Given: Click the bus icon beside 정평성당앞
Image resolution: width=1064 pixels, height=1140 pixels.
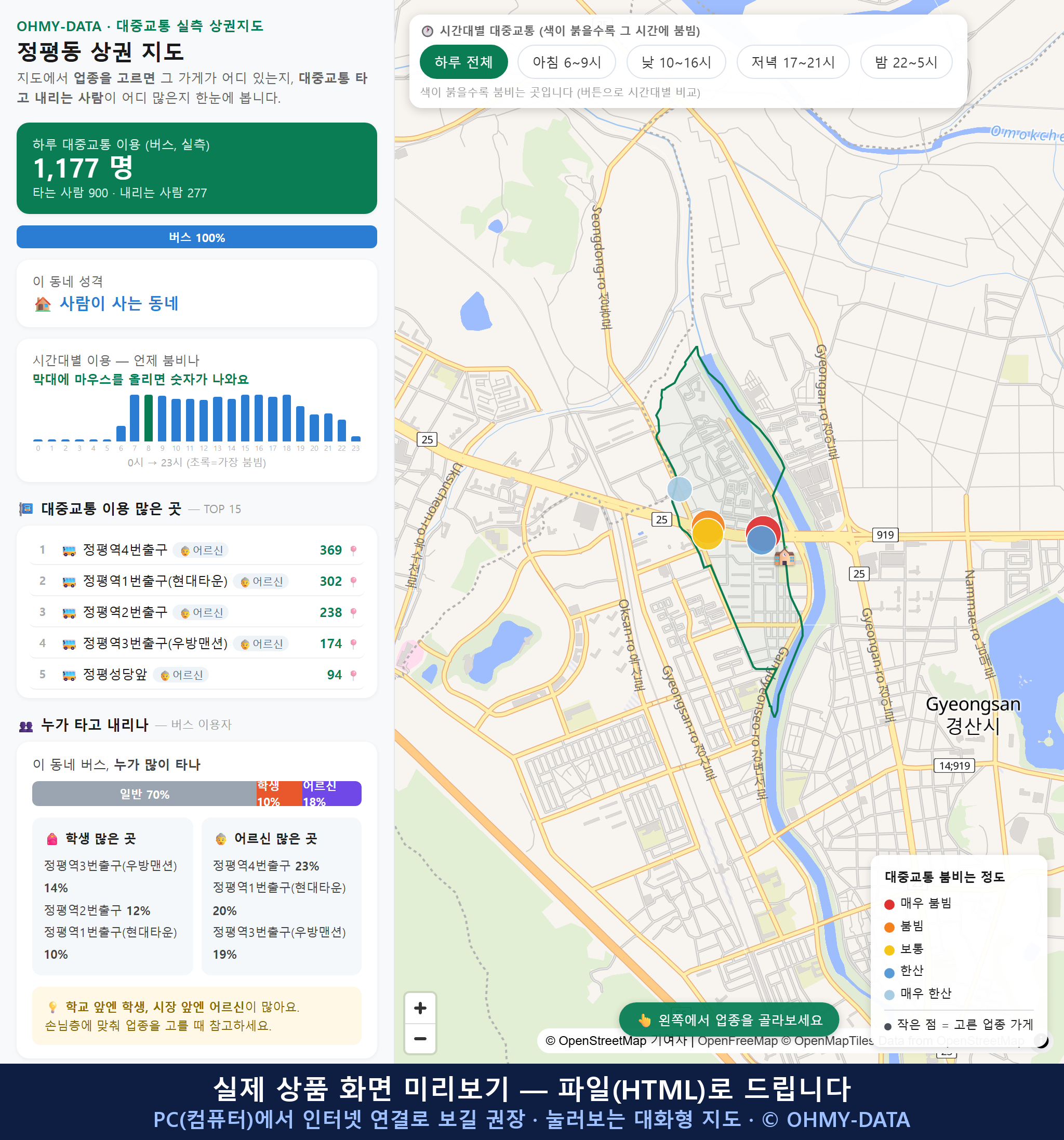Looking at the screenshot, I should (69, 674).
